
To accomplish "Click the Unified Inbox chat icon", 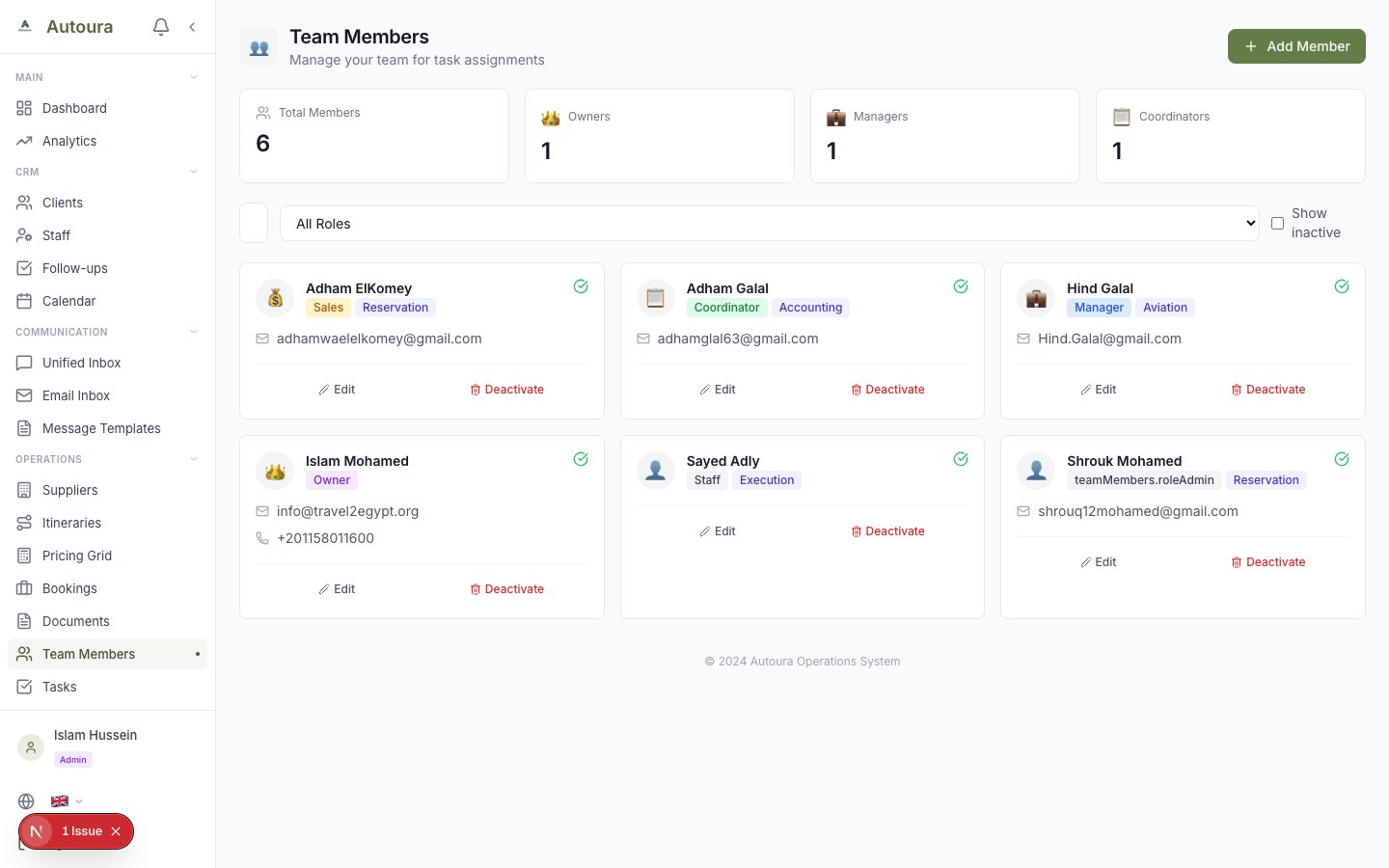I will 24,363.
